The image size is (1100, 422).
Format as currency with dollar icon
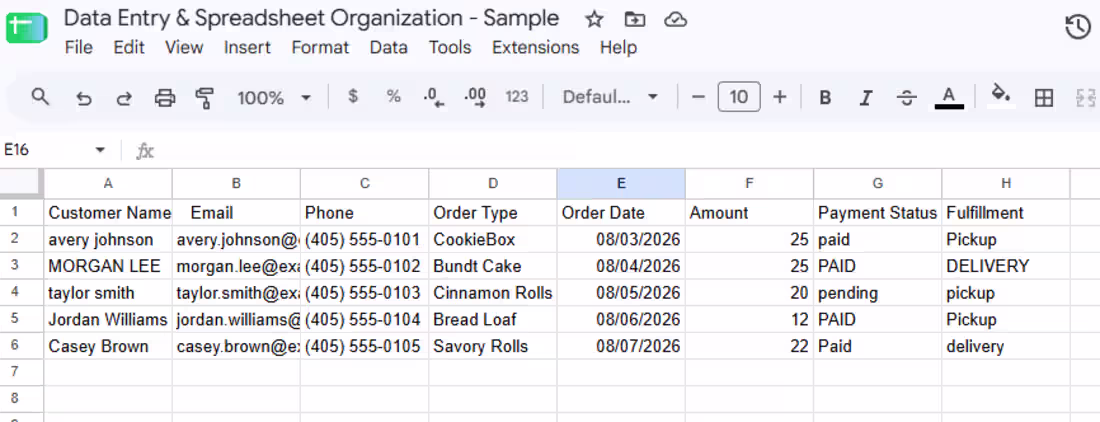[353, 97]
